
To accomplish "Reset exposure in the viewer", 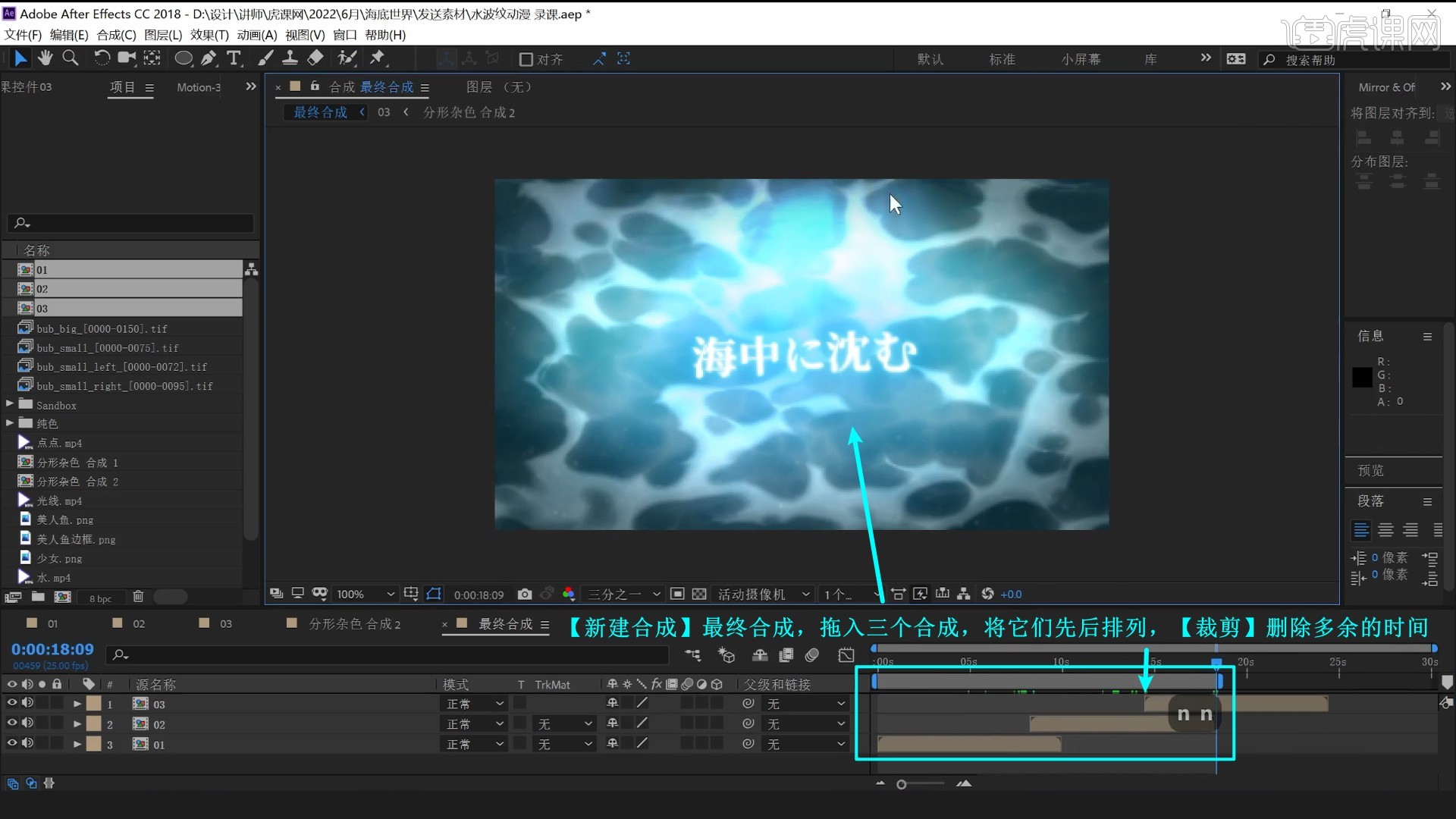I will pyautogui.click(x=987, y=594).
